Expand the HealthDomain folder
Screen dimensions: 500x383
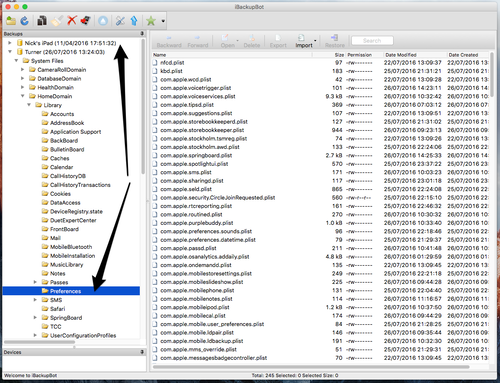click(x=23, y=87)
